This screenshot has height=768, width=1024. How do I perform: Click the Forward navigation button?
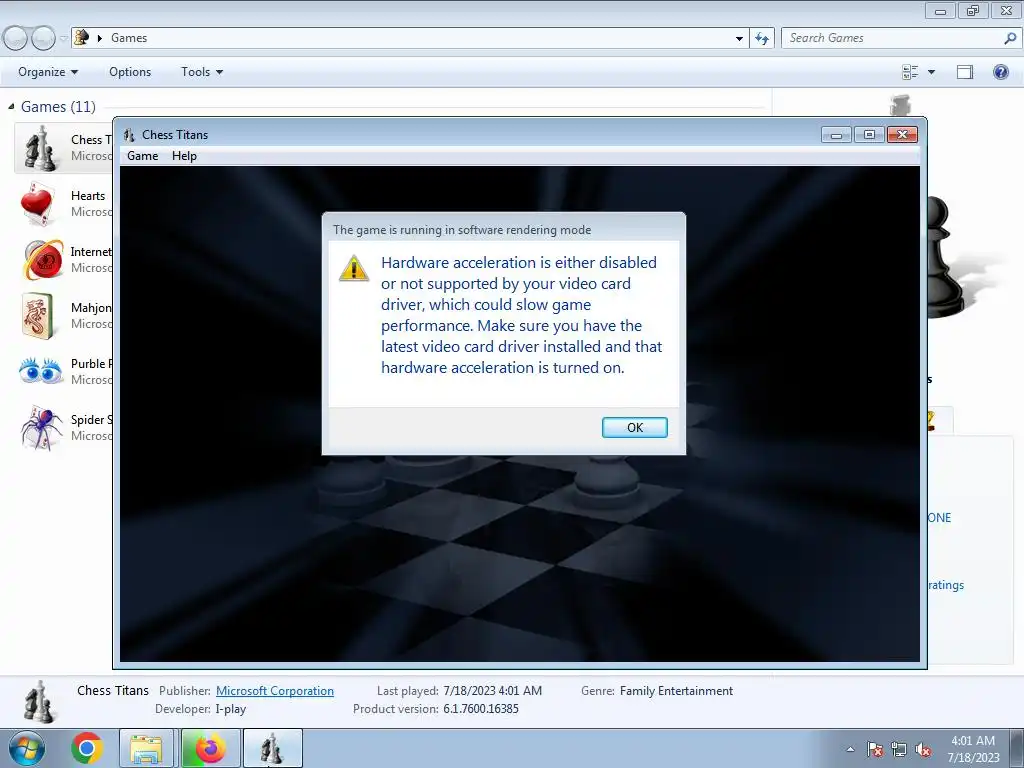43,38
